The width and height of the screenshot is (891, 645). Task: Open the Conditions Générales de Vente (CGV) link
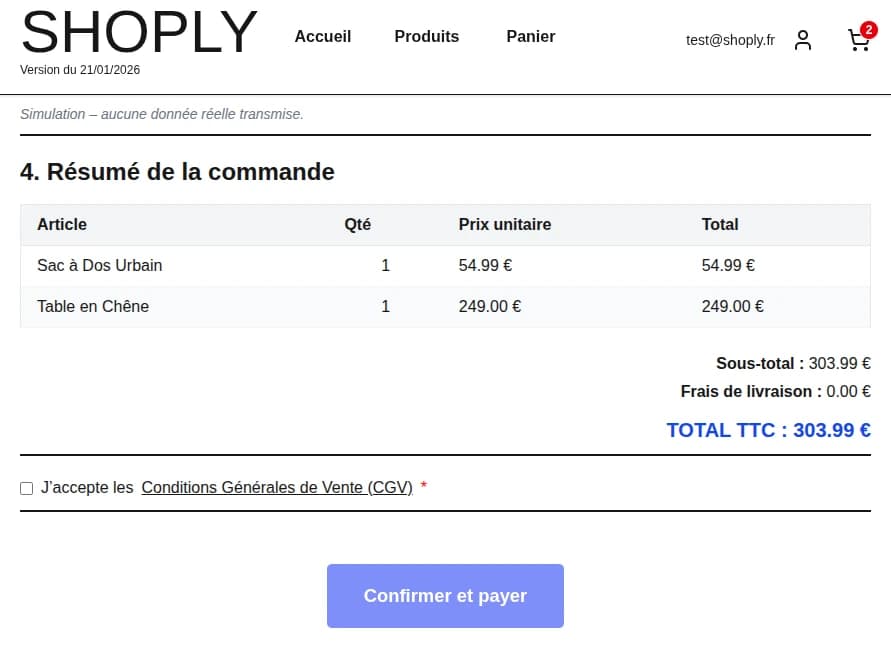[x=277, y=488]
